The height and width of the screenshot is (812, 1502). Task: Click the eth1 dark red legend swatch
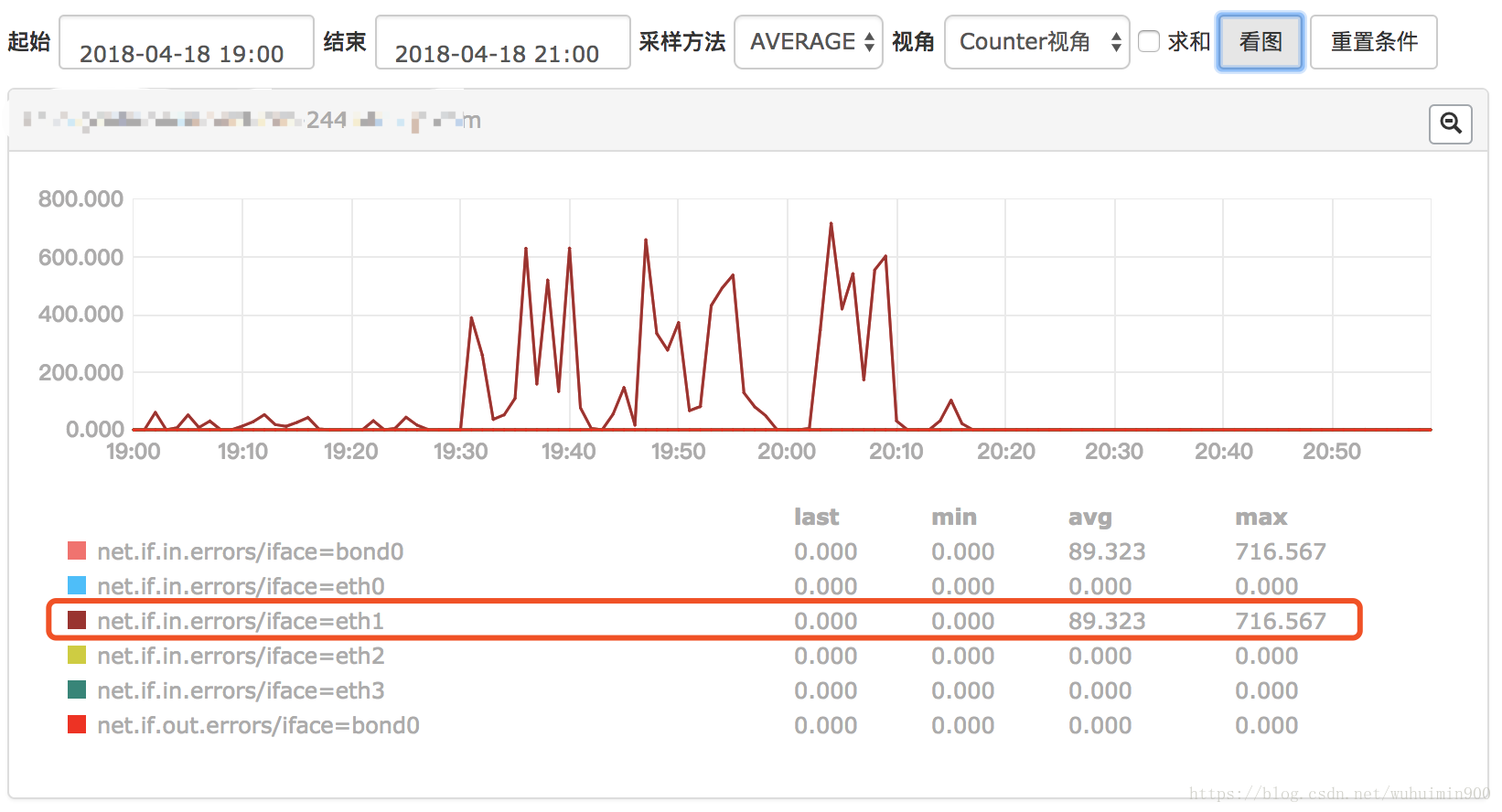point(77,620)
